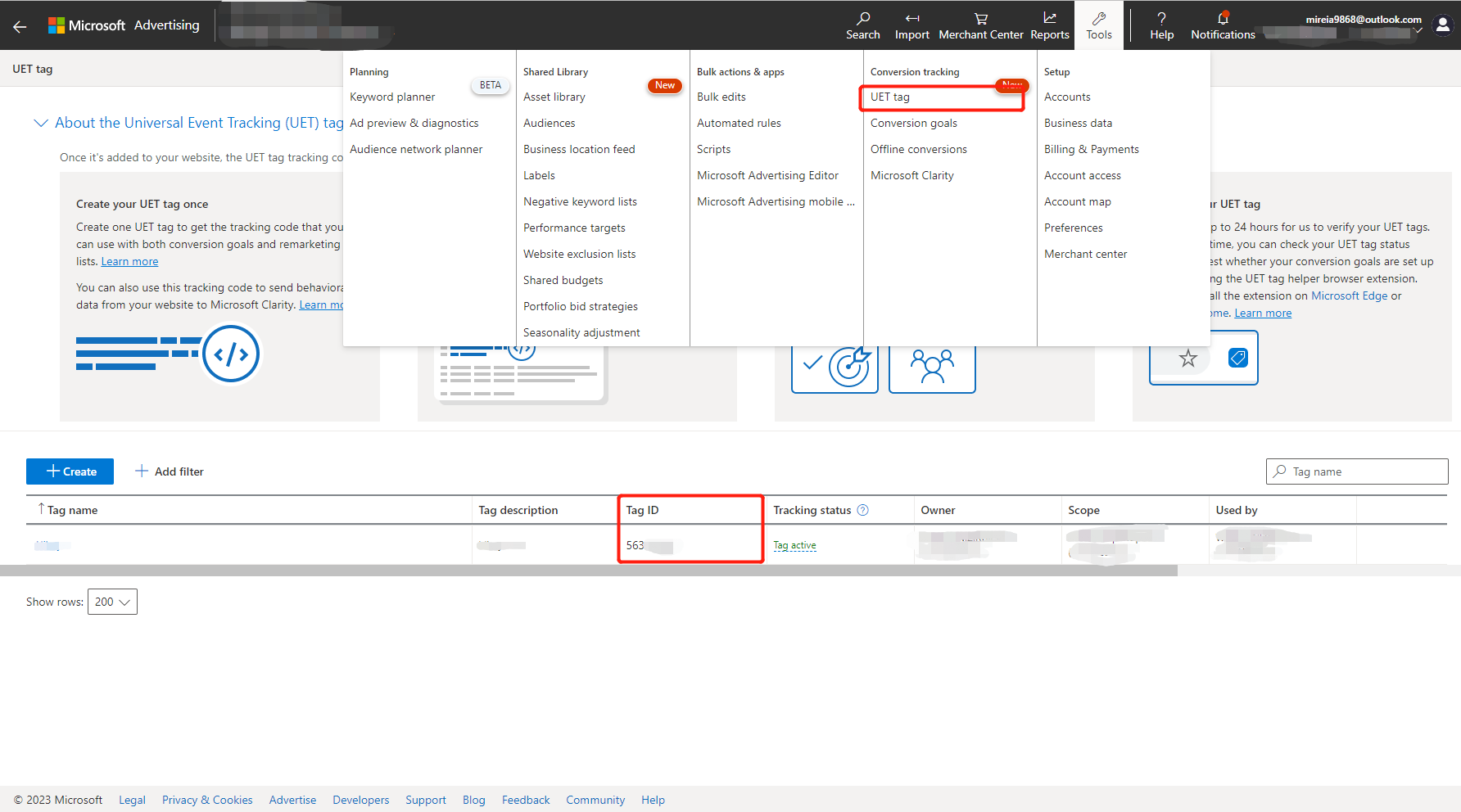
Task: Open Microsoft Advertising Editor
Action: [767, 175]
